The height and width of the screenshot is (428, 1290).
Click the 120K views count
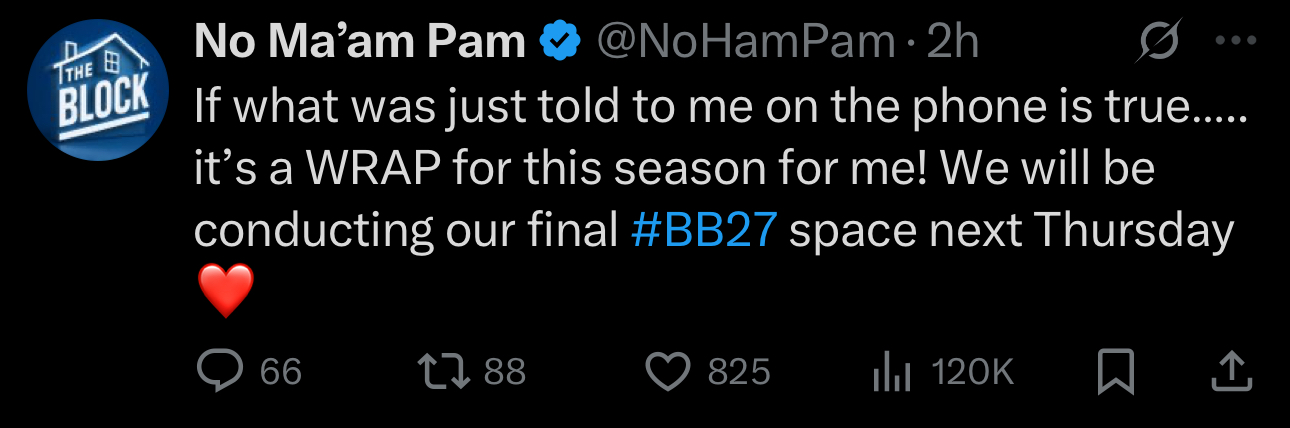973,373
